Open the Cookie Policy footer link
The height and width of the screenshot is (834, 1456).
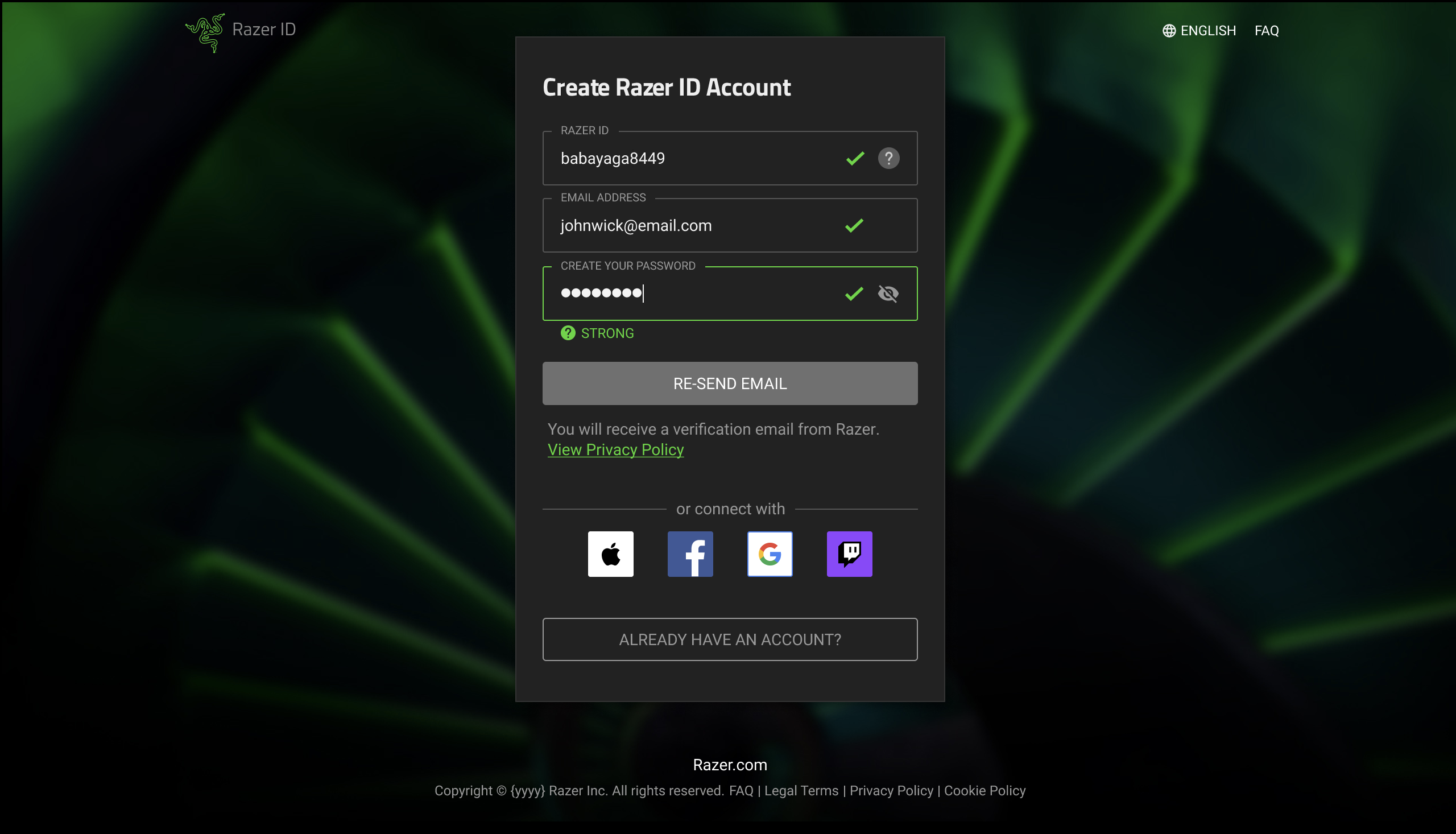pyautogui.click(x=984, y=790)
